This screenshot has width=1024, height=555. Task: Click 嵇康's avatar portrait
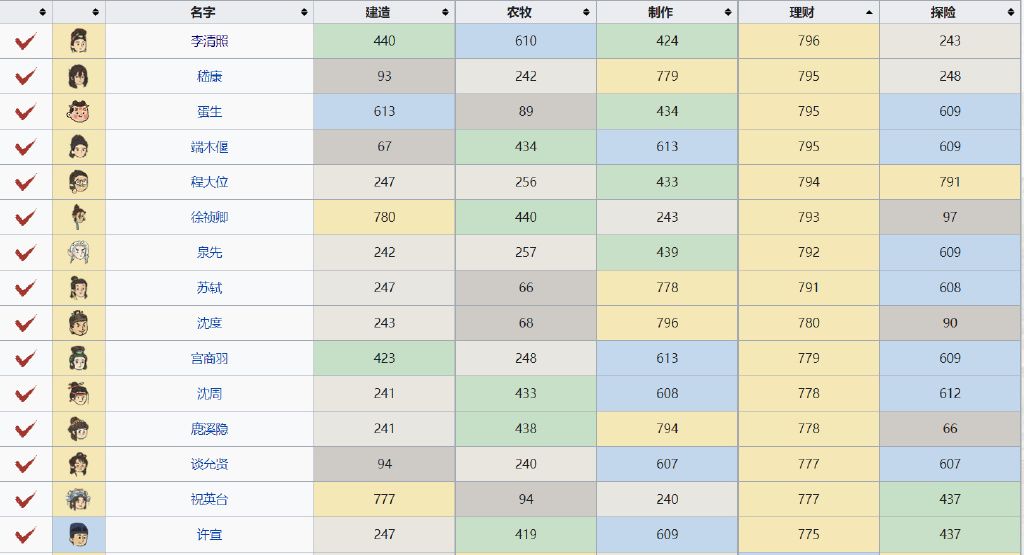click(79, 76)
